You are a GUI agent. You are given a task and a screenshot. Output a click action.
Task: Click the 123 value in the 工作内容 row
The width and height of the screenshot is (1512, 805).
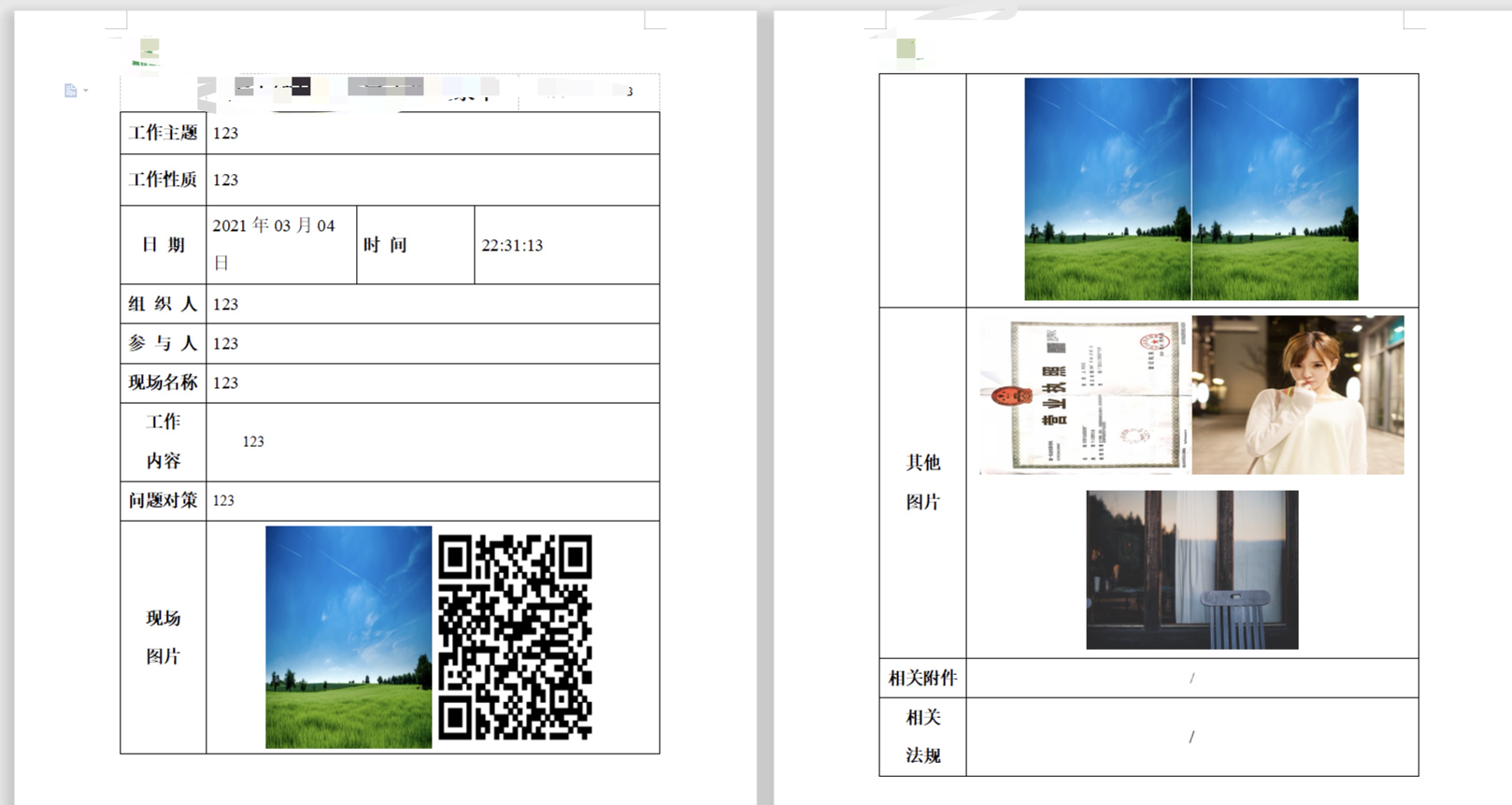pyautogui.click(x=253, y=441)
